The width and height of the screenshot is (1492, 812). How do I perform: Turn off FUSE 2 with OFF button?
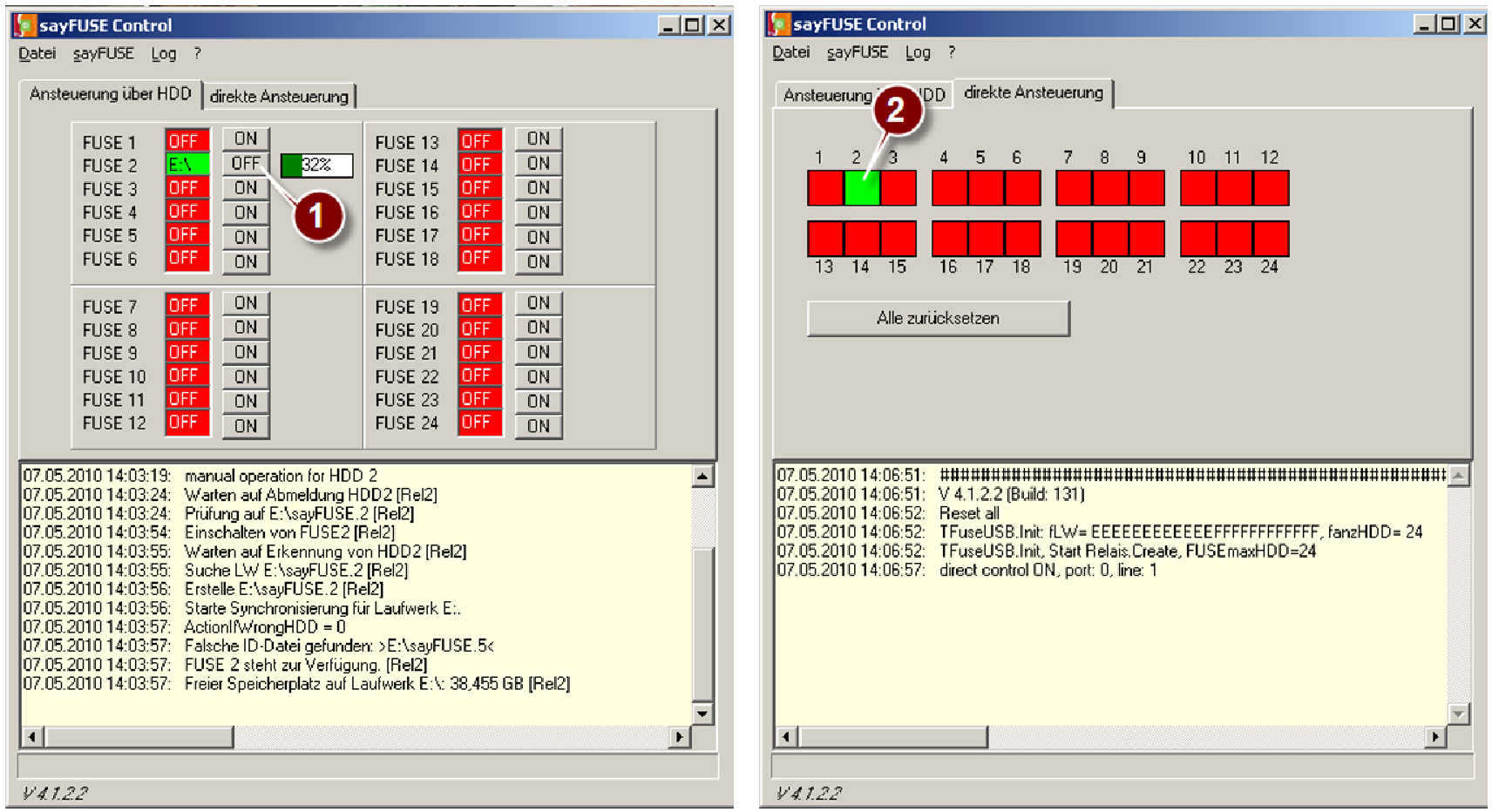coord(246,164)
